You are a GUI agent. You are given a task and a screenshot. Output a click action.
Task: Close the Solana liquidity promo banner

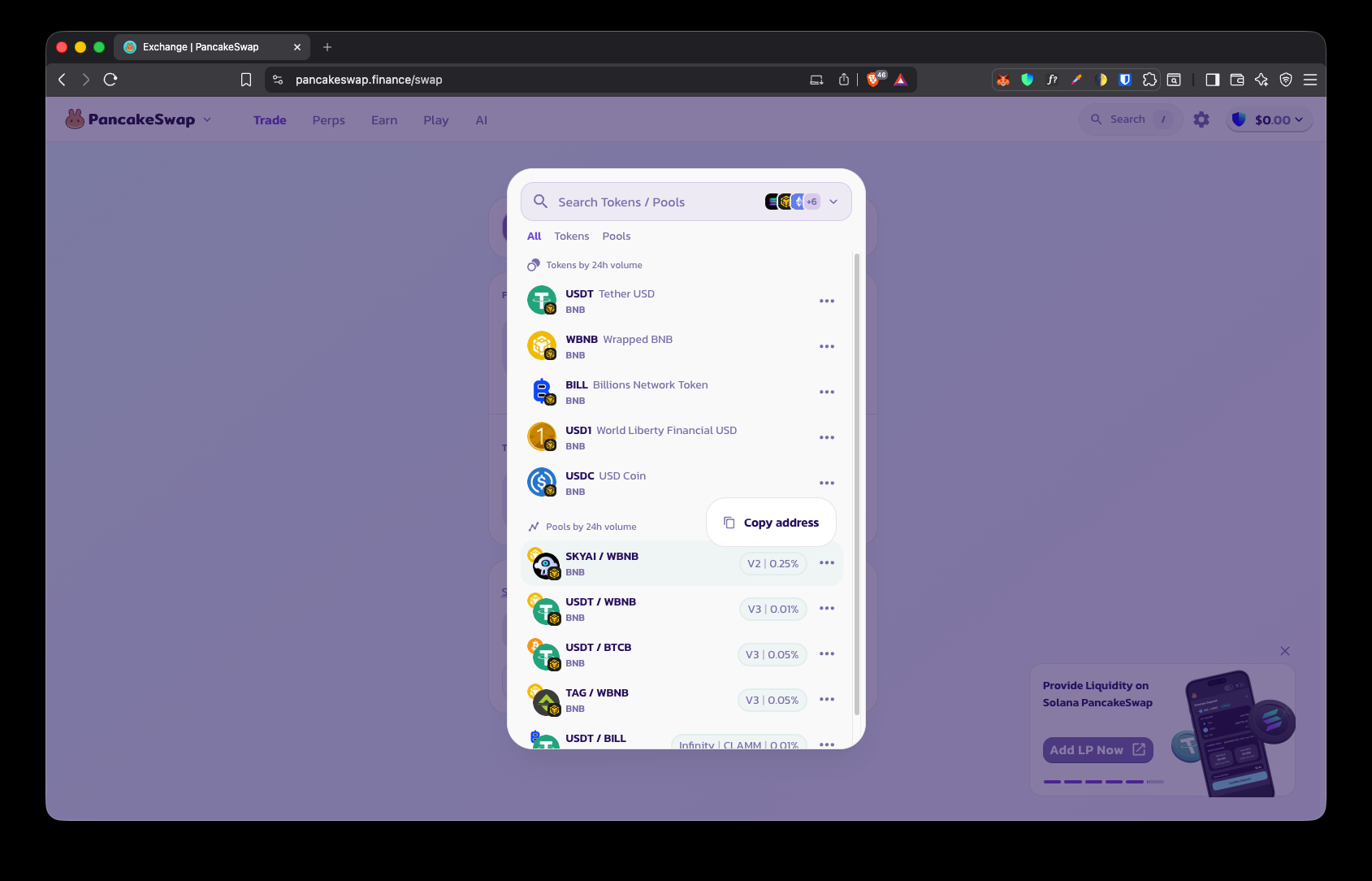[1285, 651]
